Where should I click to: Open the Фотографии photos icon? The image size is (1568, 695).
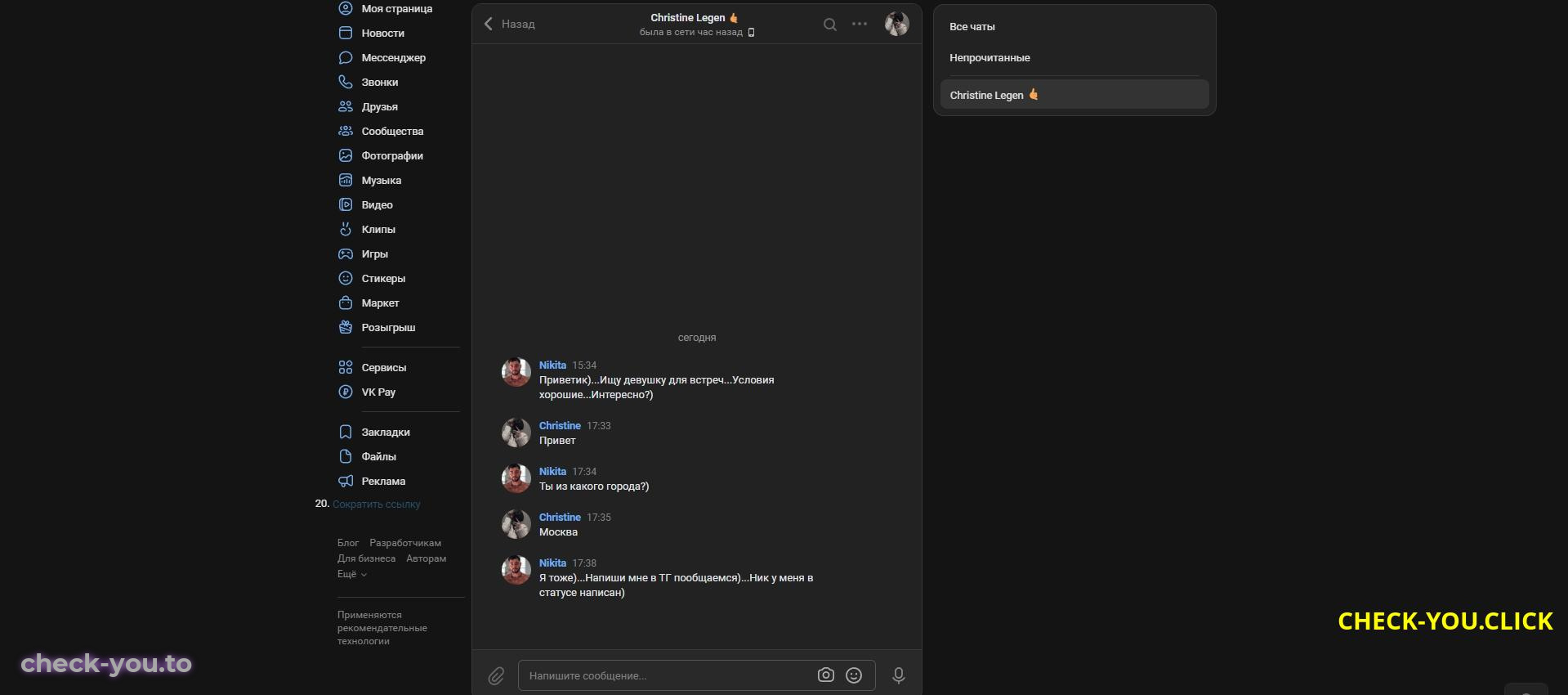pyautogui.click(x=346, y=156)
